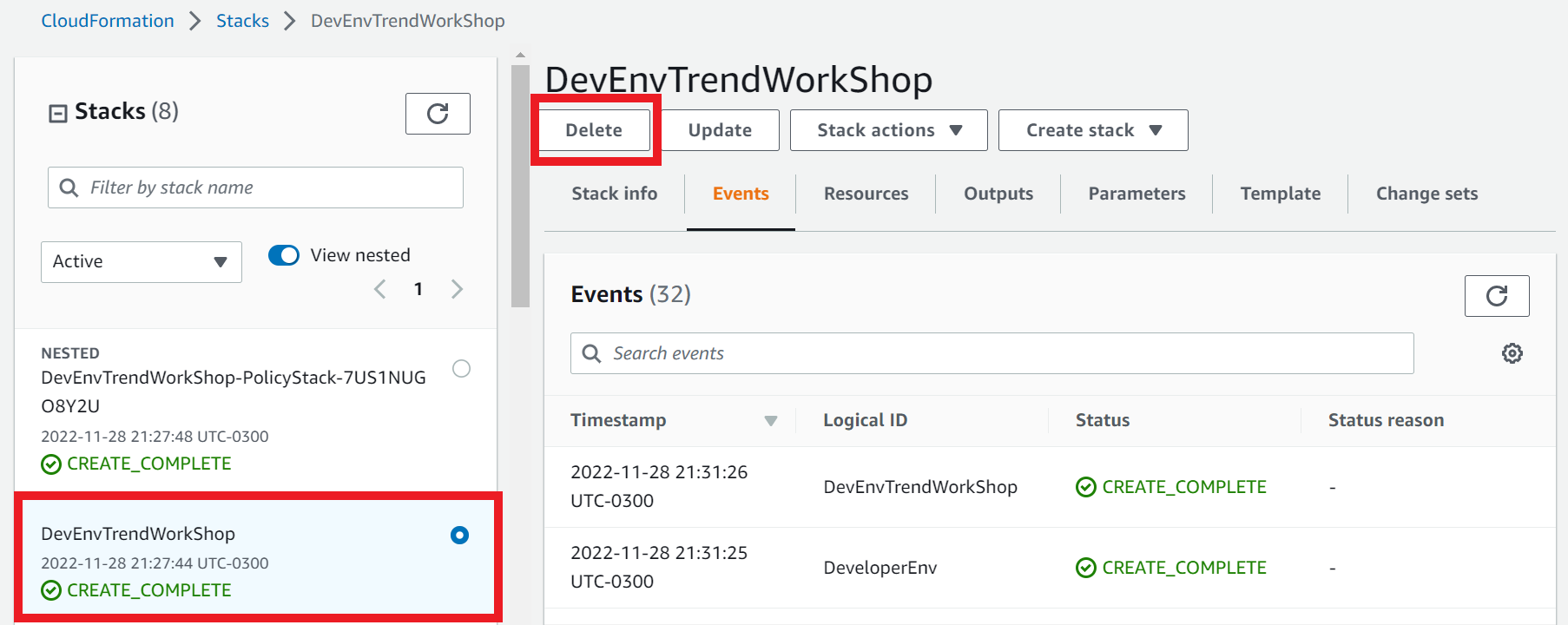The height and width of the screenshot is (625, 1568).
Task: Click CREATE_COMPLETE status of DeveloperEnv event
Action: point(1171,568)
